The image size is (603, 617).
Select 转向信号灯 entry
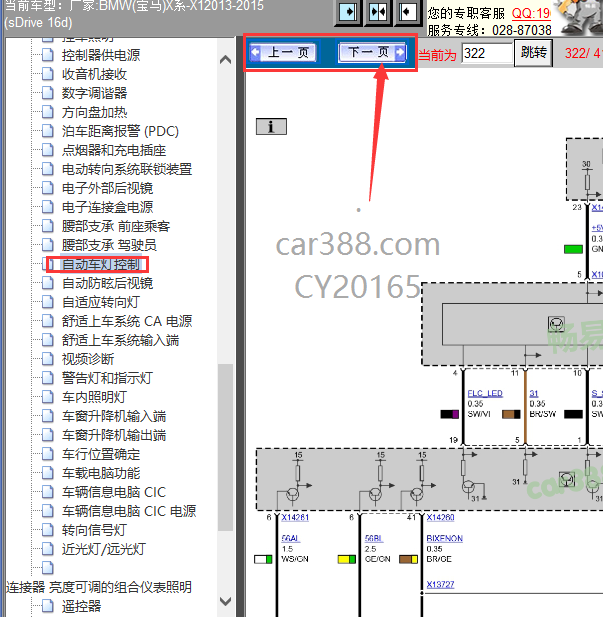pyautogui.click(x=94, y=530)
